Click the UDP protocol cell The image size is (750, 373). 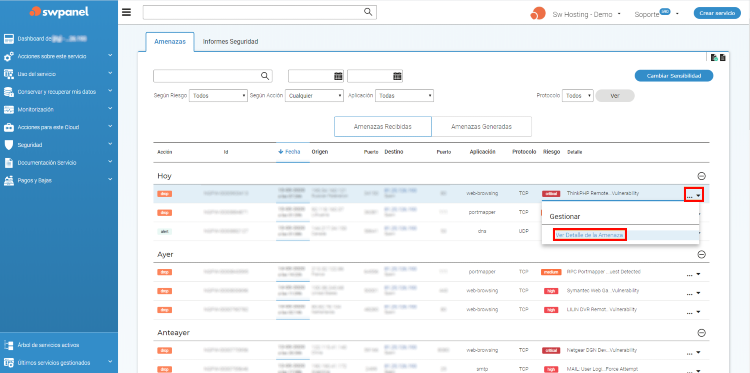(x=524, y=231)
